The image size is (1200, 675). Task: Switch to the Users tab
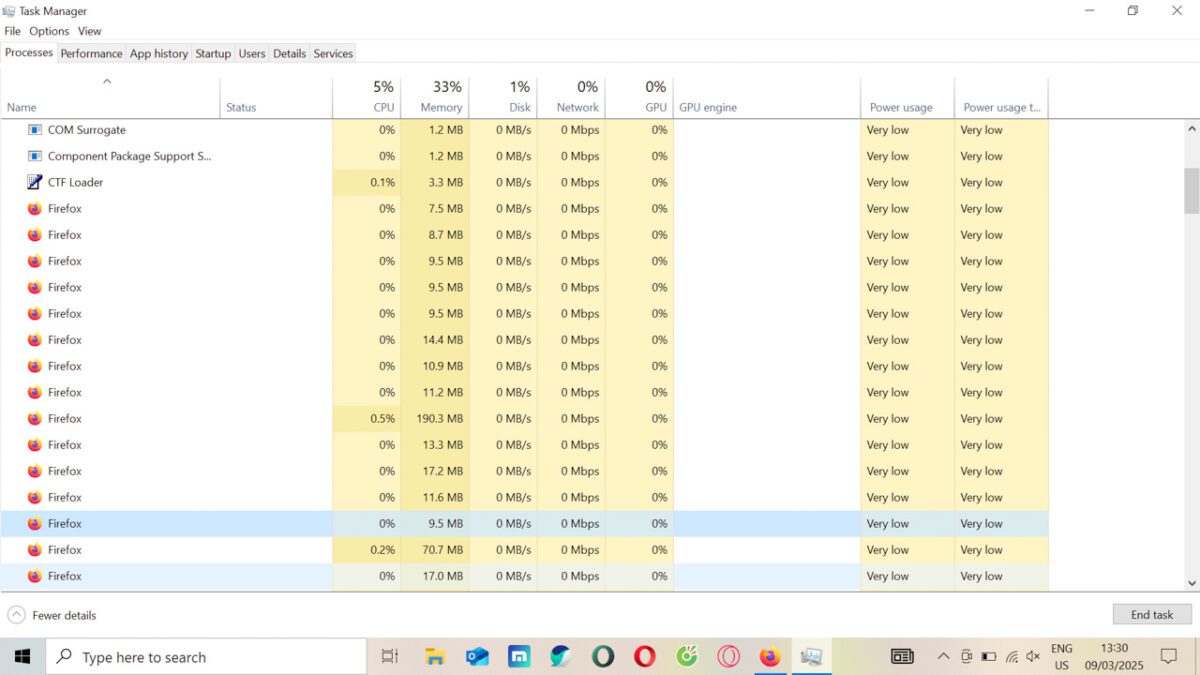coord(252,53)
